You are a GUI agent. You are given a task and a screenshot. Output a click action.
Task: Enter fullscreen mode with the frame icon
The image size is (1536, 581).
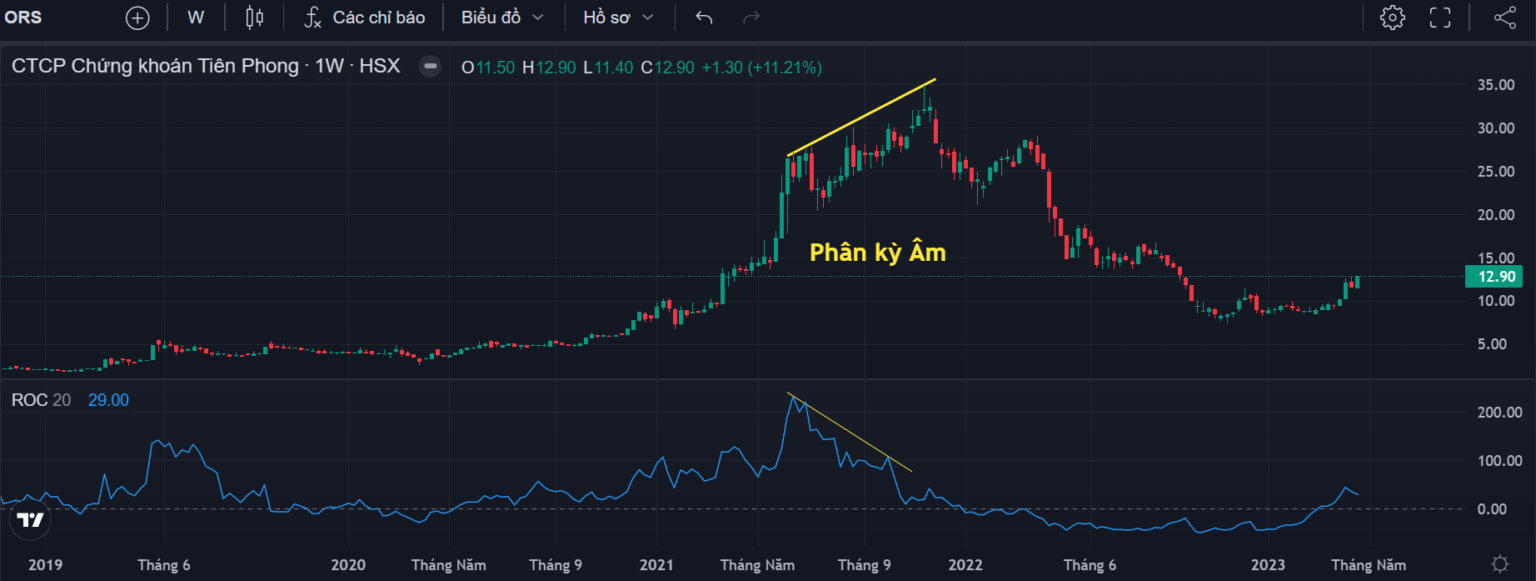pos(1440,17)
